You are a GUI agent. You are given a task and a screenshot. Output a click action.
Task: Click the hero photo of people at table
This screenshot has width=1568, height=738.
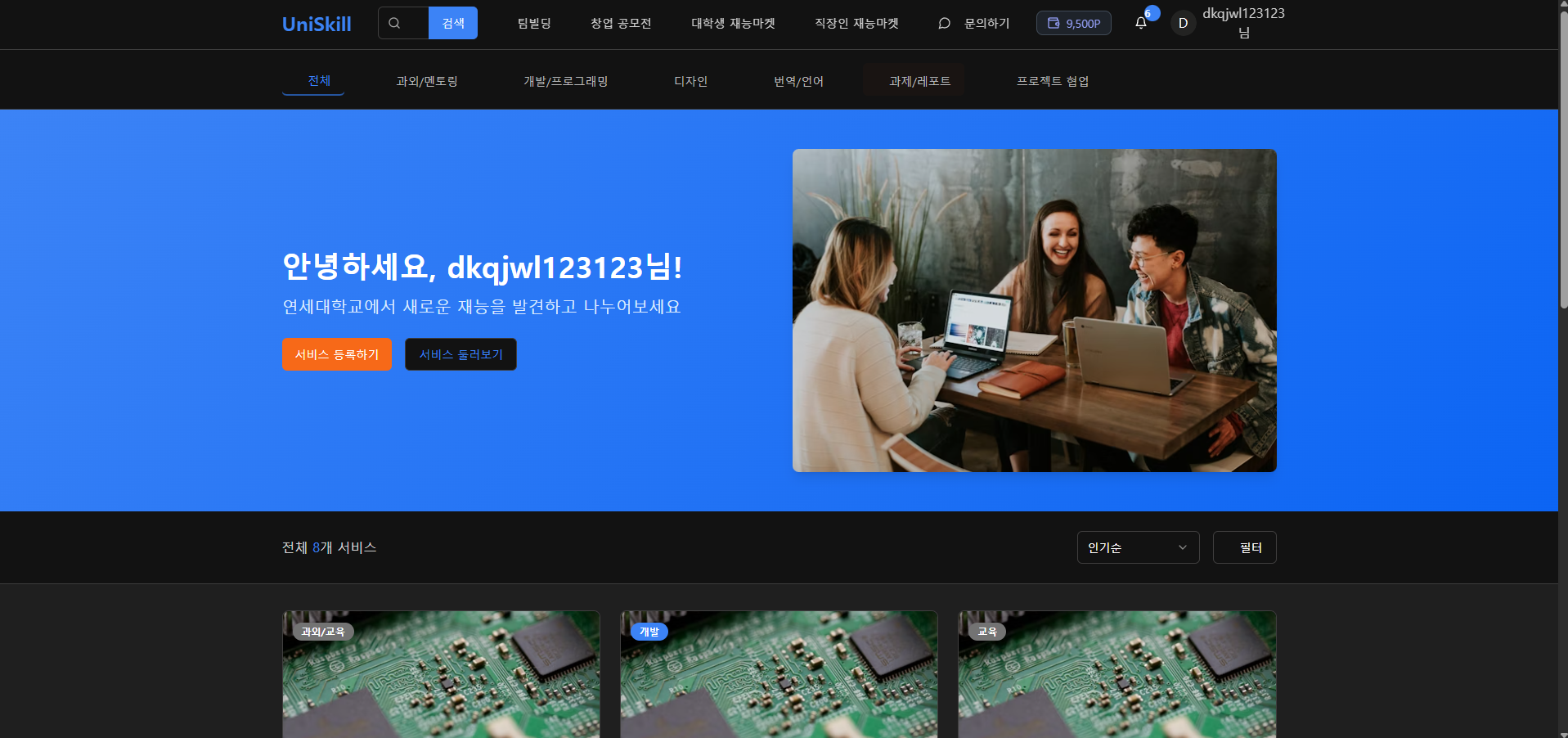click(x=1034, y=310)
